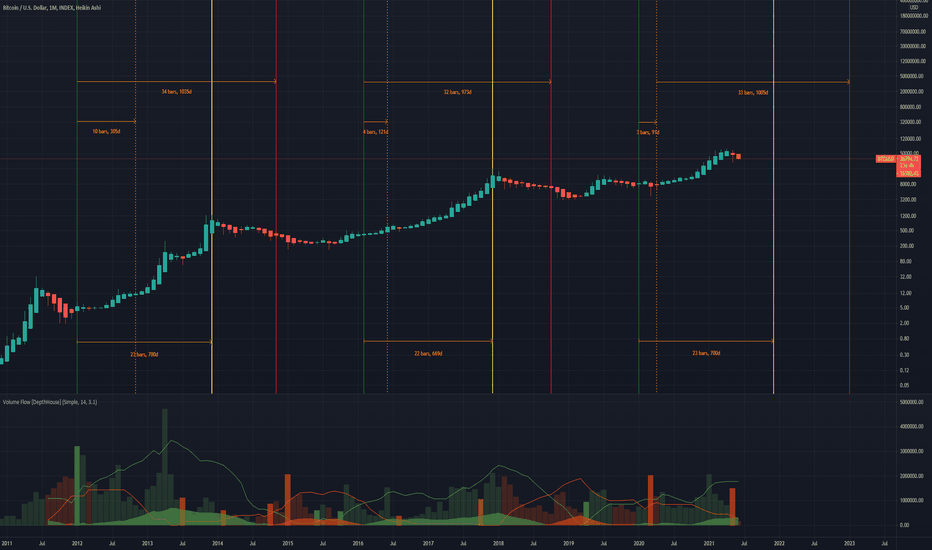
Task: Select the '10 bars, 305d' date range label
Action: (106, 131)
